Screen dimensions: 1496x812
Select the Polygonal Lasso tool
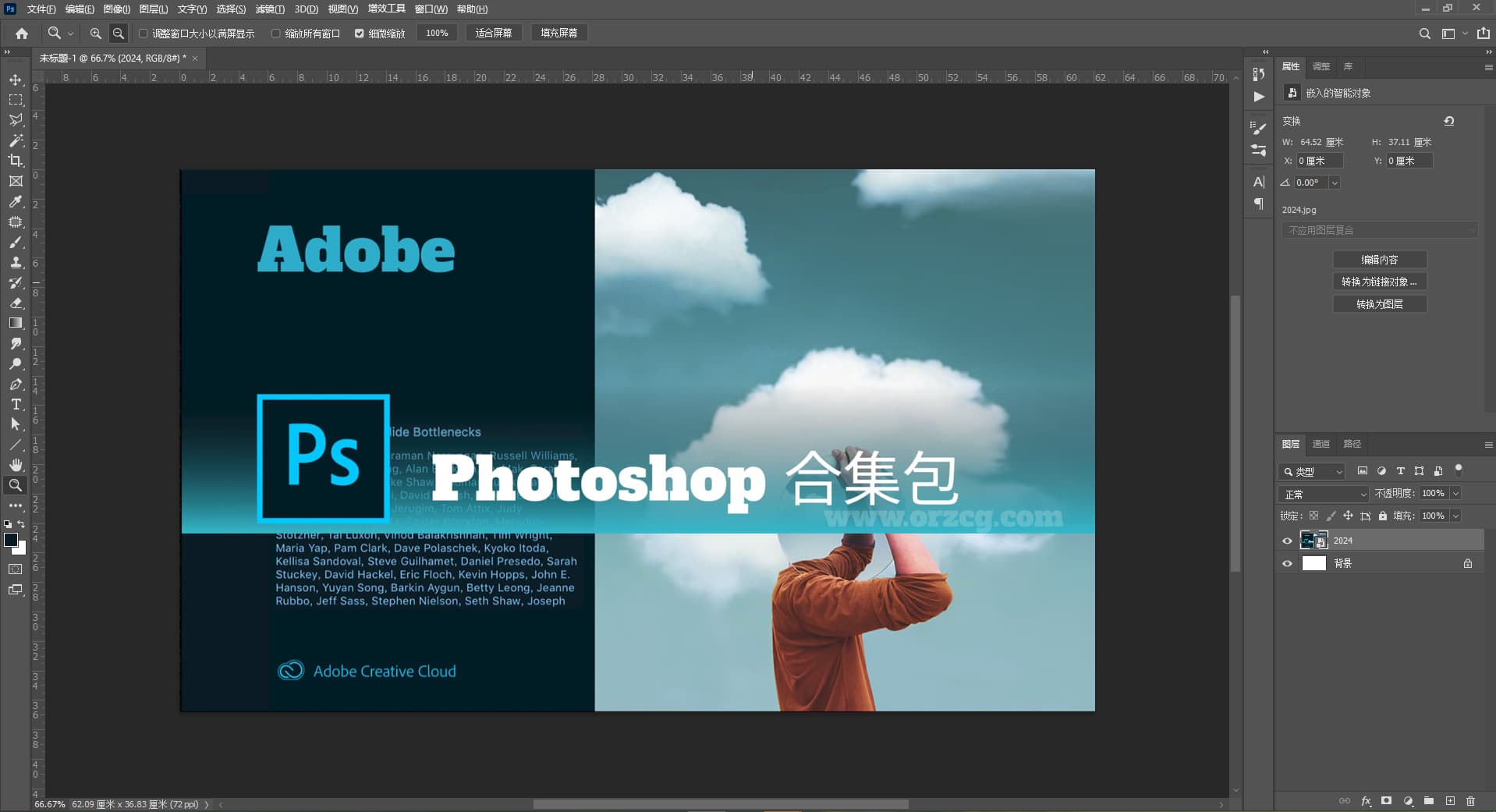16,120
